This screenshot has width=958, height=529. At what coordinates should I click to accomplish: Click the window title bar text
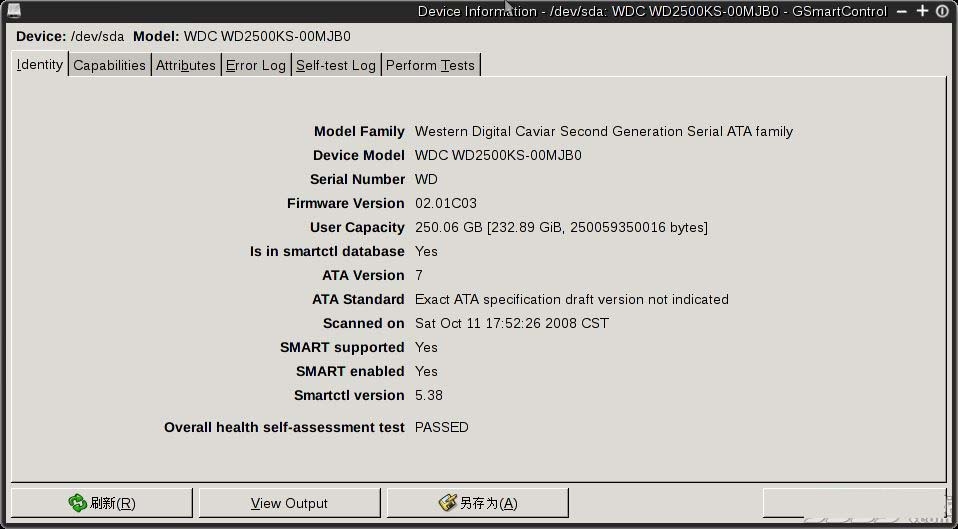click(652, 11)
